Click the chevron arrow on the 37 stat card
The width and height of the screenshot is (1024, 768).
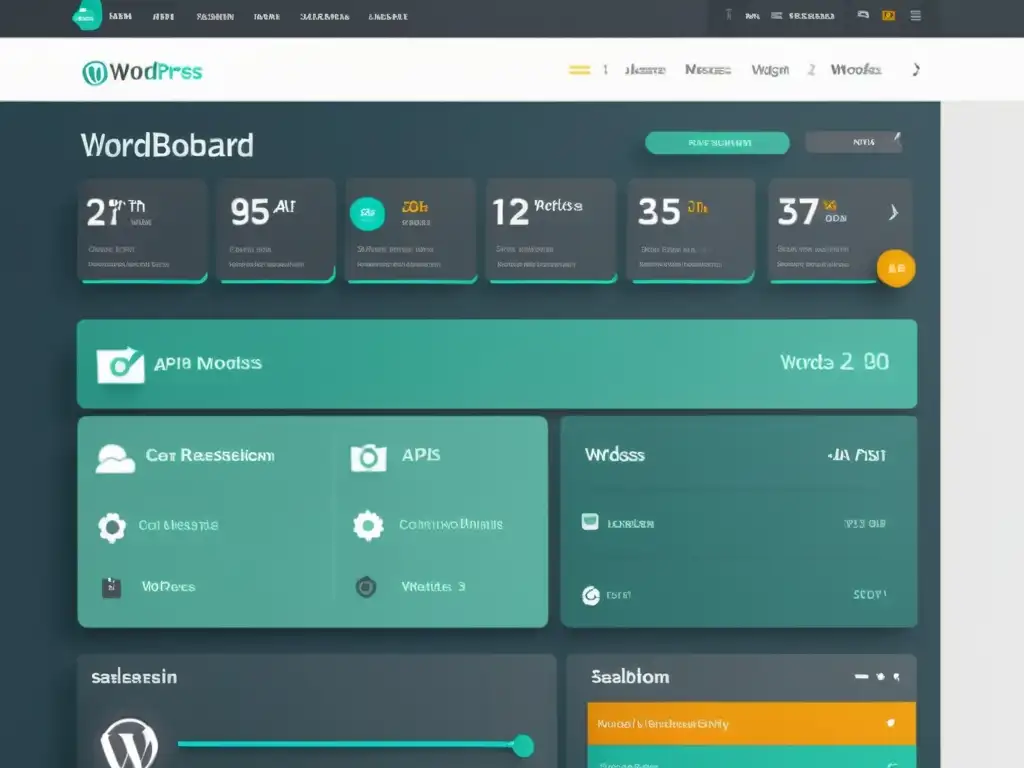(x=893, y=212)
